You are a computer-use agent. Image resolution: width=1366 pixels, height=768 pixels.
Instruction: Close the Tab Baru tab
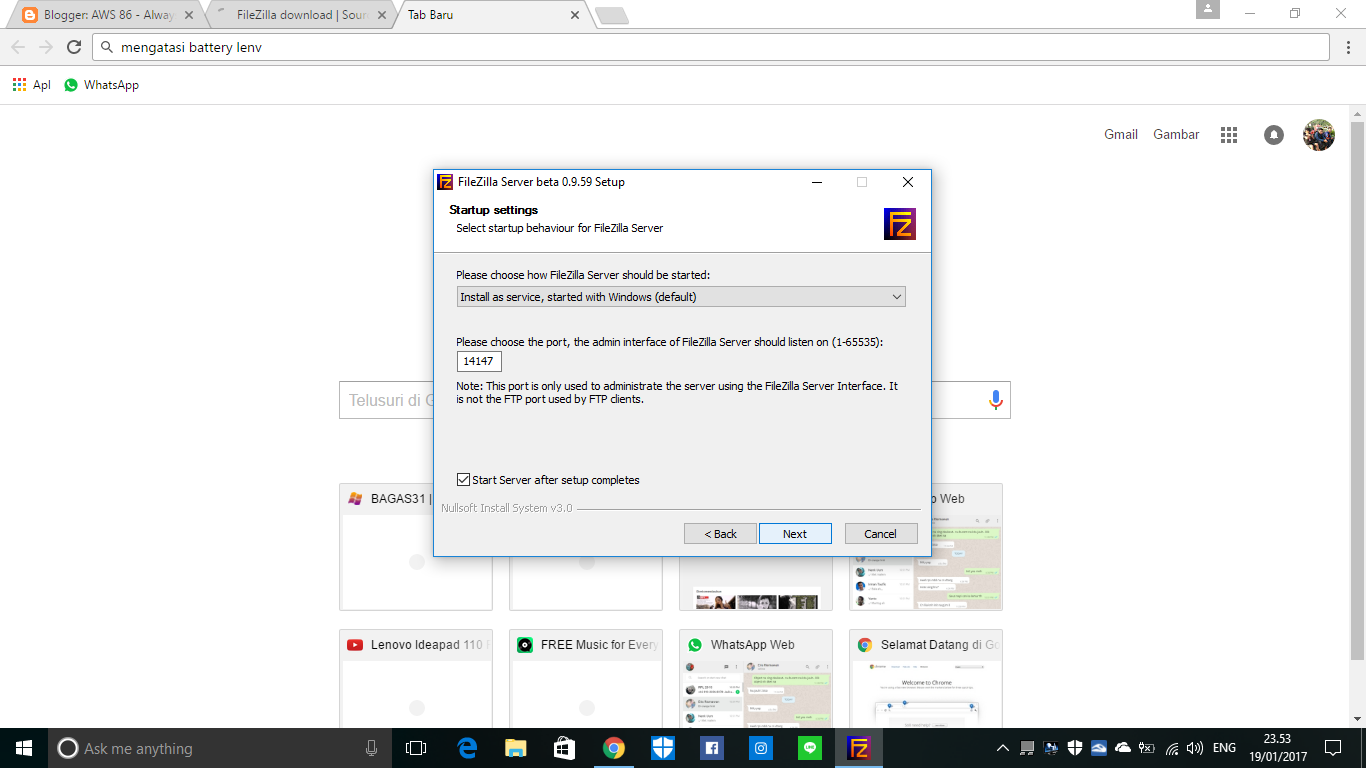pos(575,16)
